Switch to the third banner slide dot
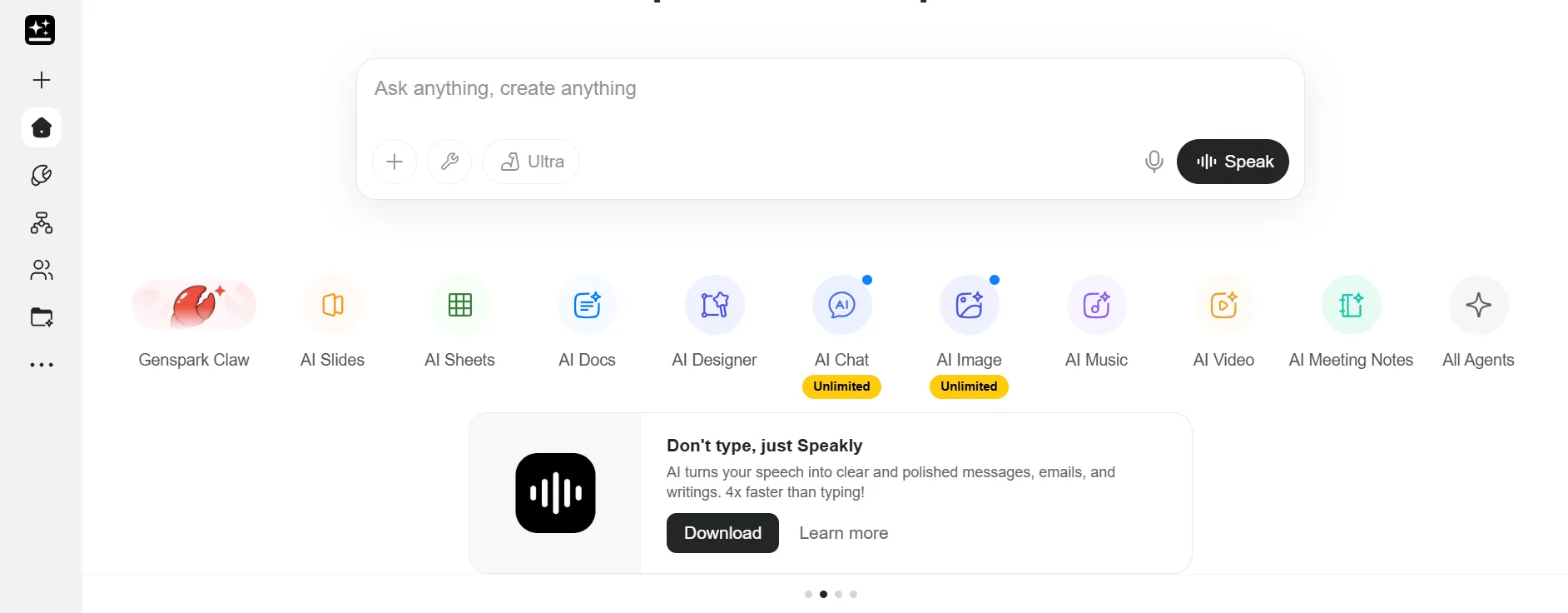 [x=838, y=594]
